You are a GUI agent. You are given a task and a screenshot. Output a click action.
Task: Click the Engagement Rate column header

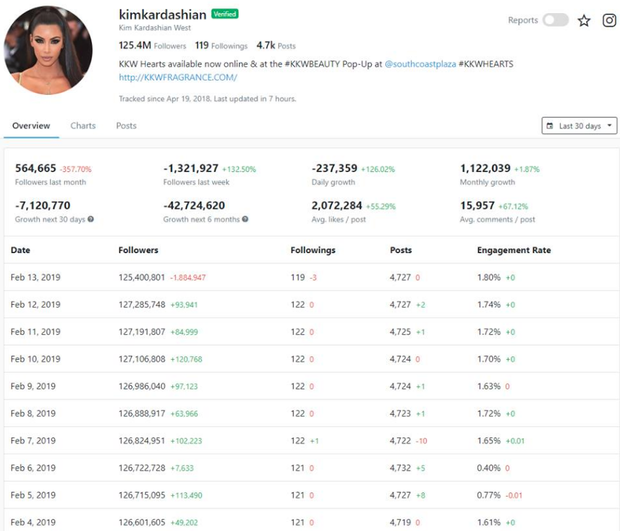[514, 250]
